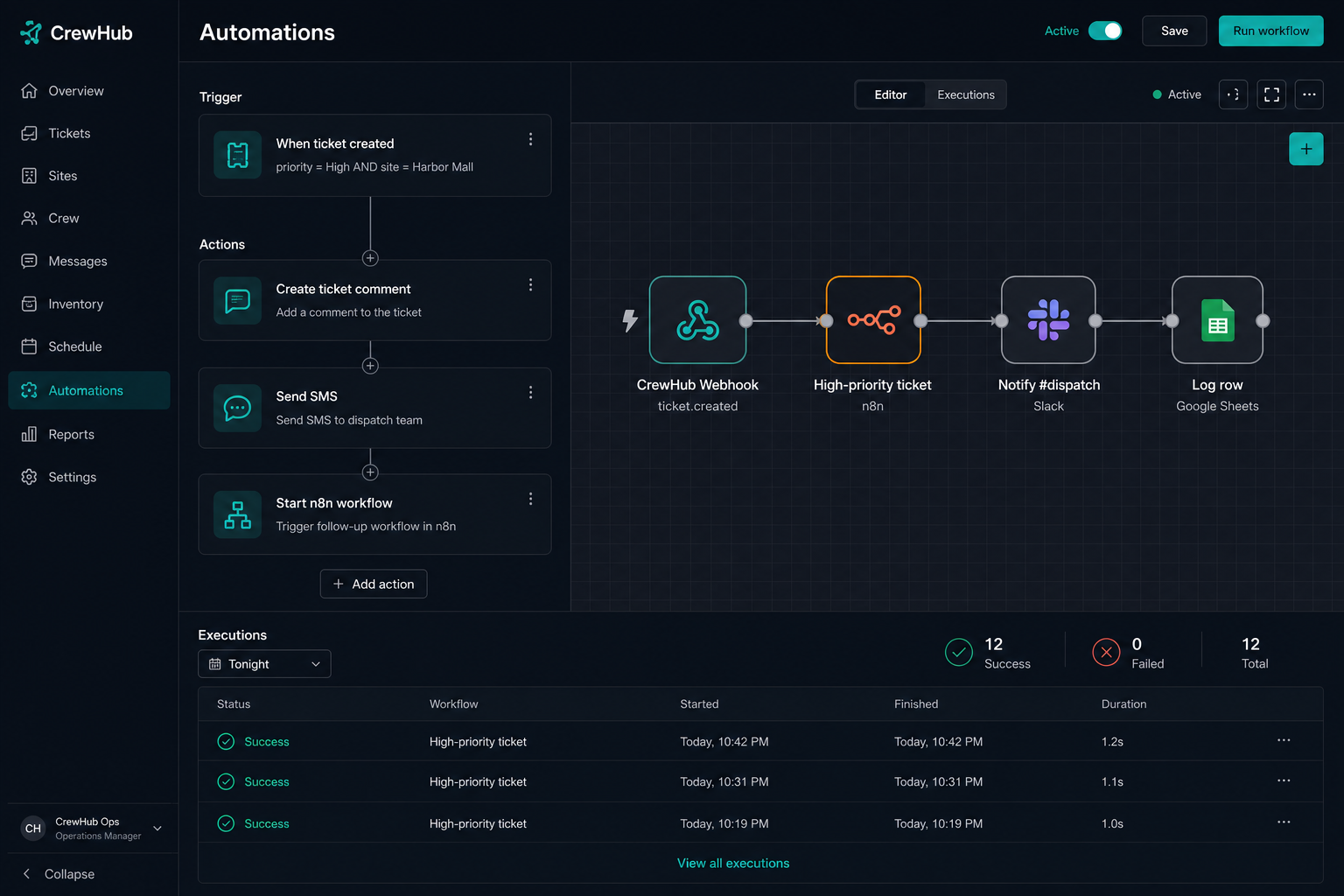Click Success status of 10:31 PM execution
Viewport: 1344px width, 896px height.
(x=253, y=781)
